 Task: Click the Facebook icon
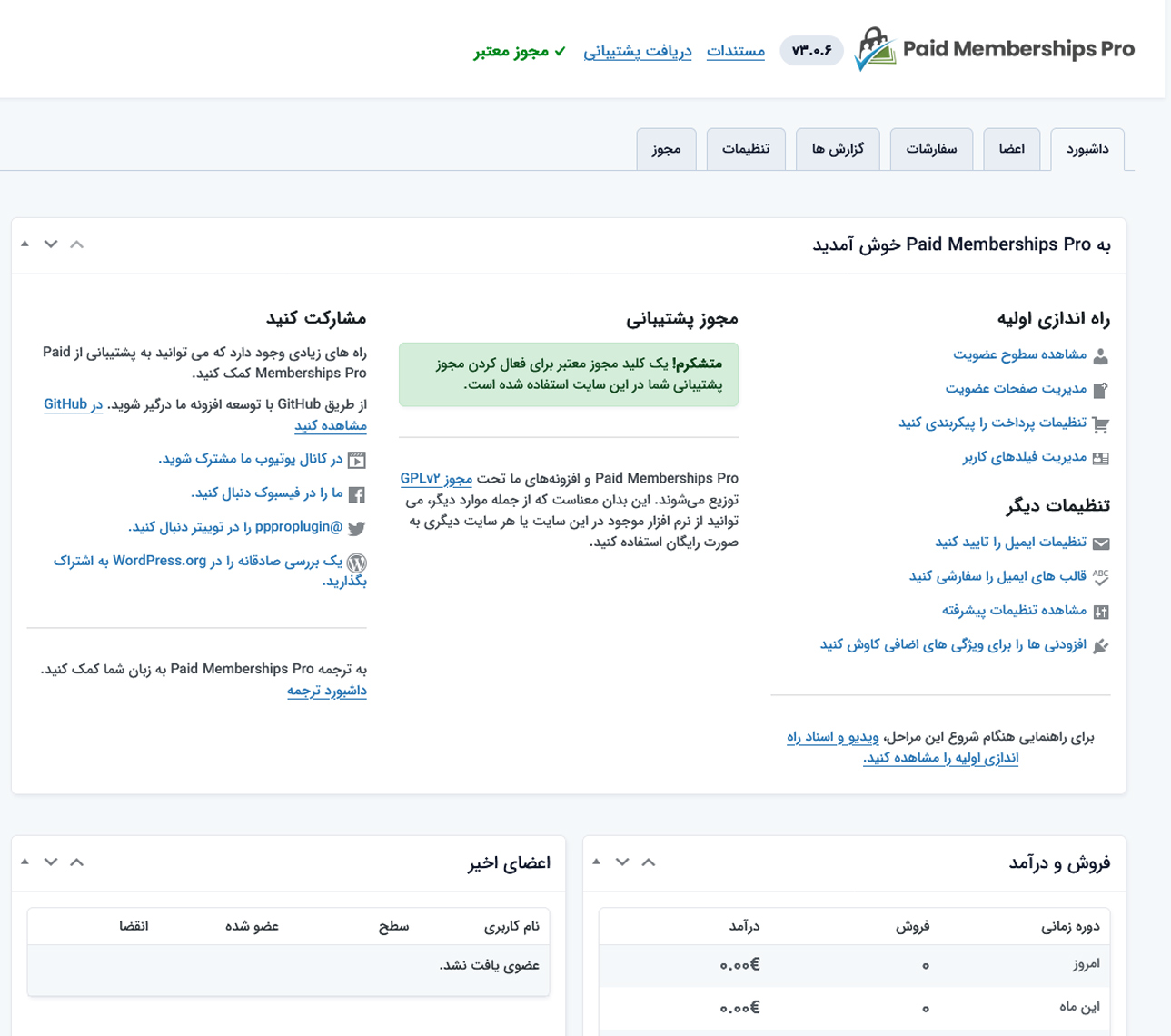(x=357, y=494)
